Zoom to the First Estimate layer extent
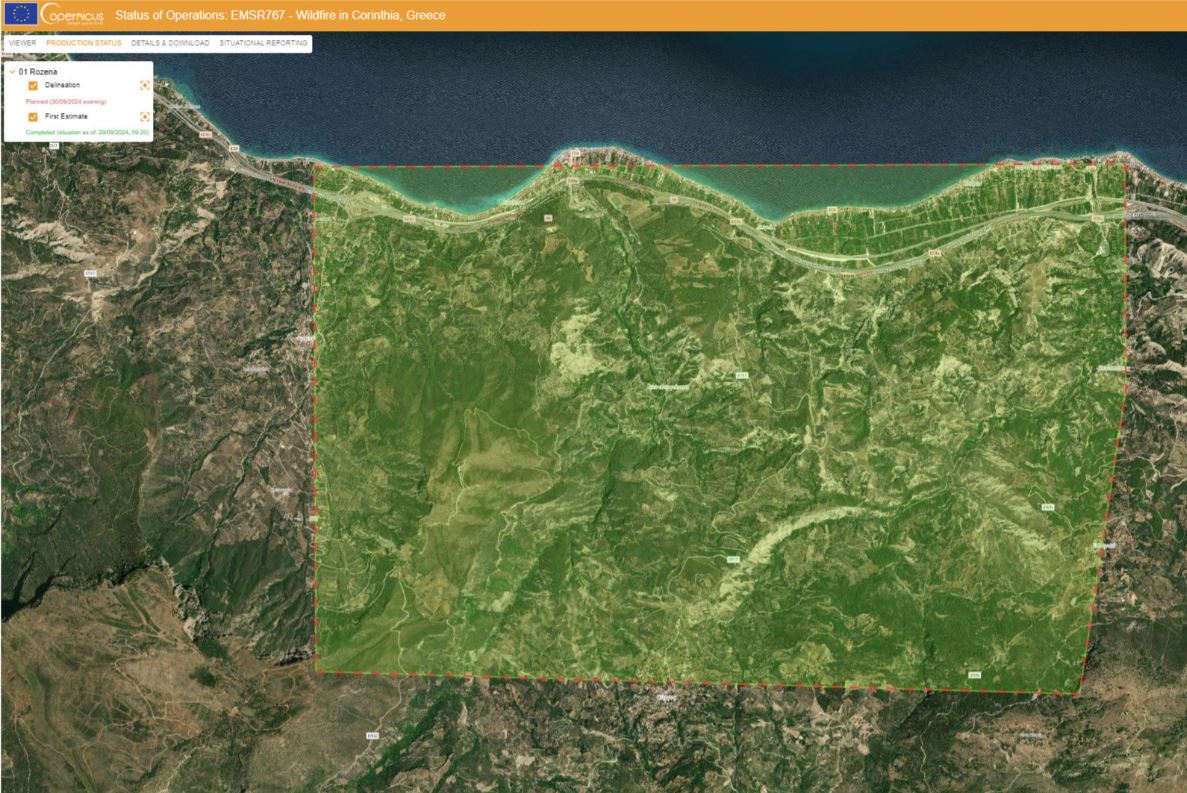The image size is (1187, 793). 145,117
